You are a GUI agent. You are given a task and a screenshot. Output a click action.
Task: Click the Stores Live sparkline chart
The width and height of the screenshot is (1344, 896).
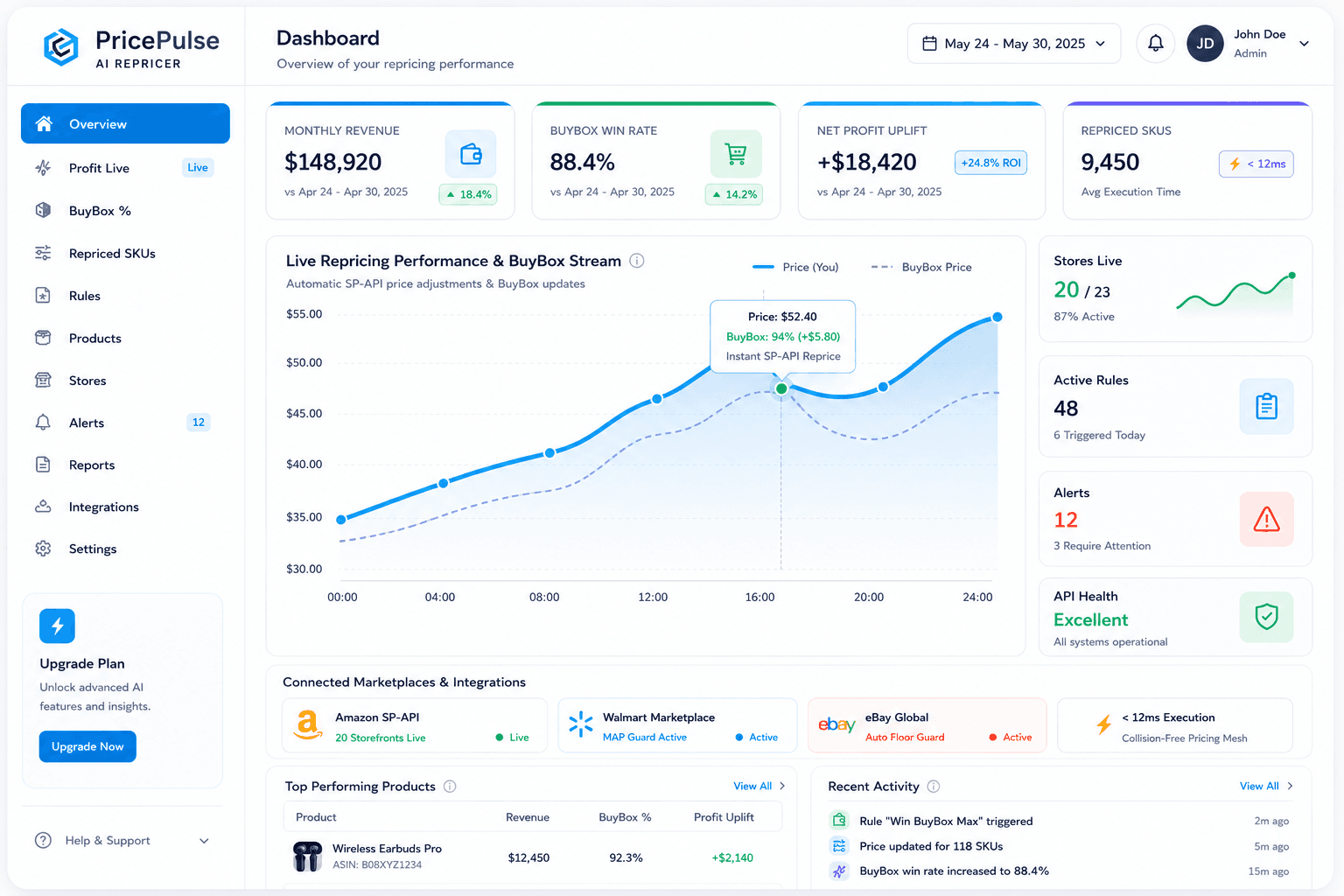1235,291
